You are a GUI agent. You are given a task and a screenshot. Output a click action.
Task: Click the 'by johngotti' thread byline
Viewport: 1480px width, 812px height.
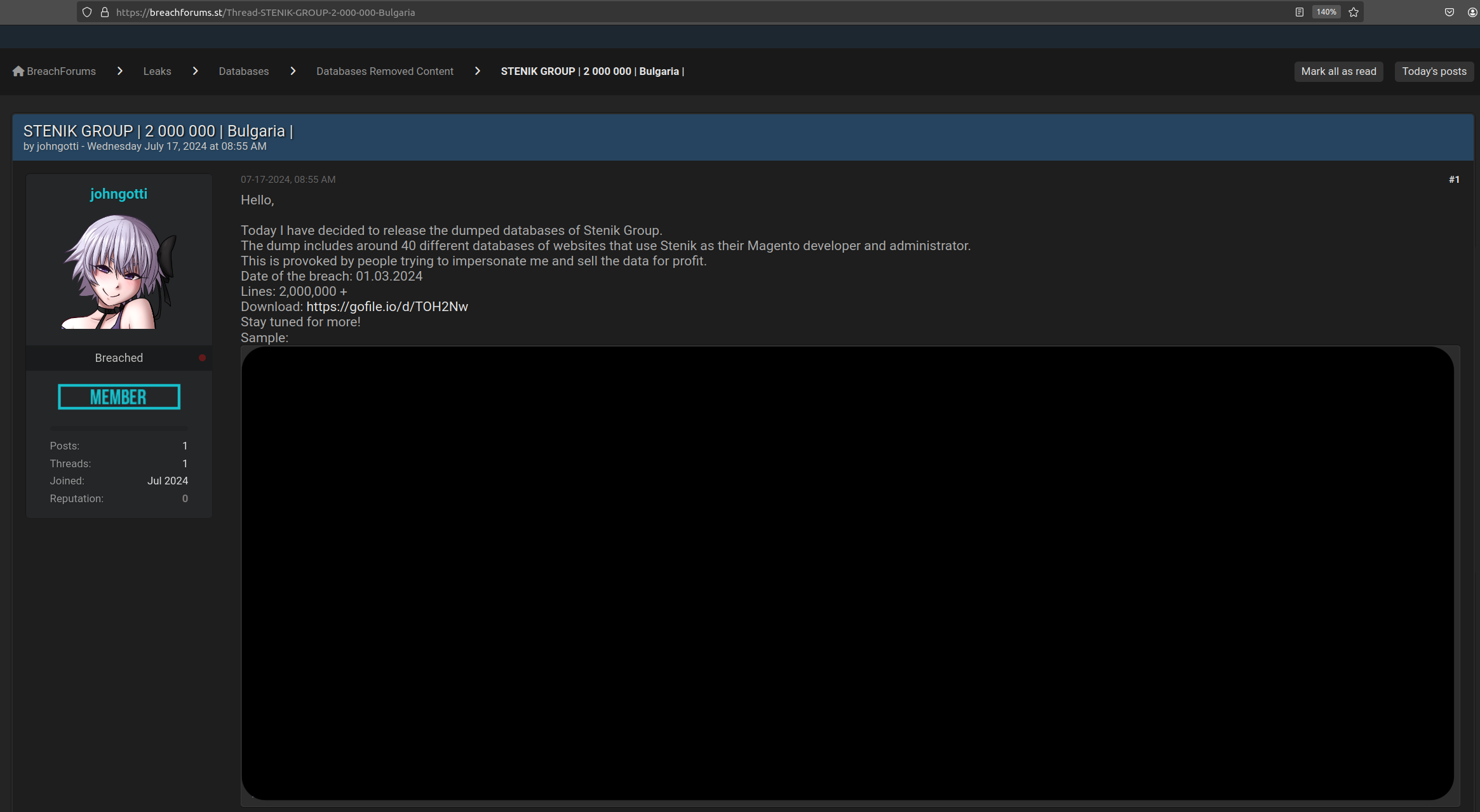51,146
